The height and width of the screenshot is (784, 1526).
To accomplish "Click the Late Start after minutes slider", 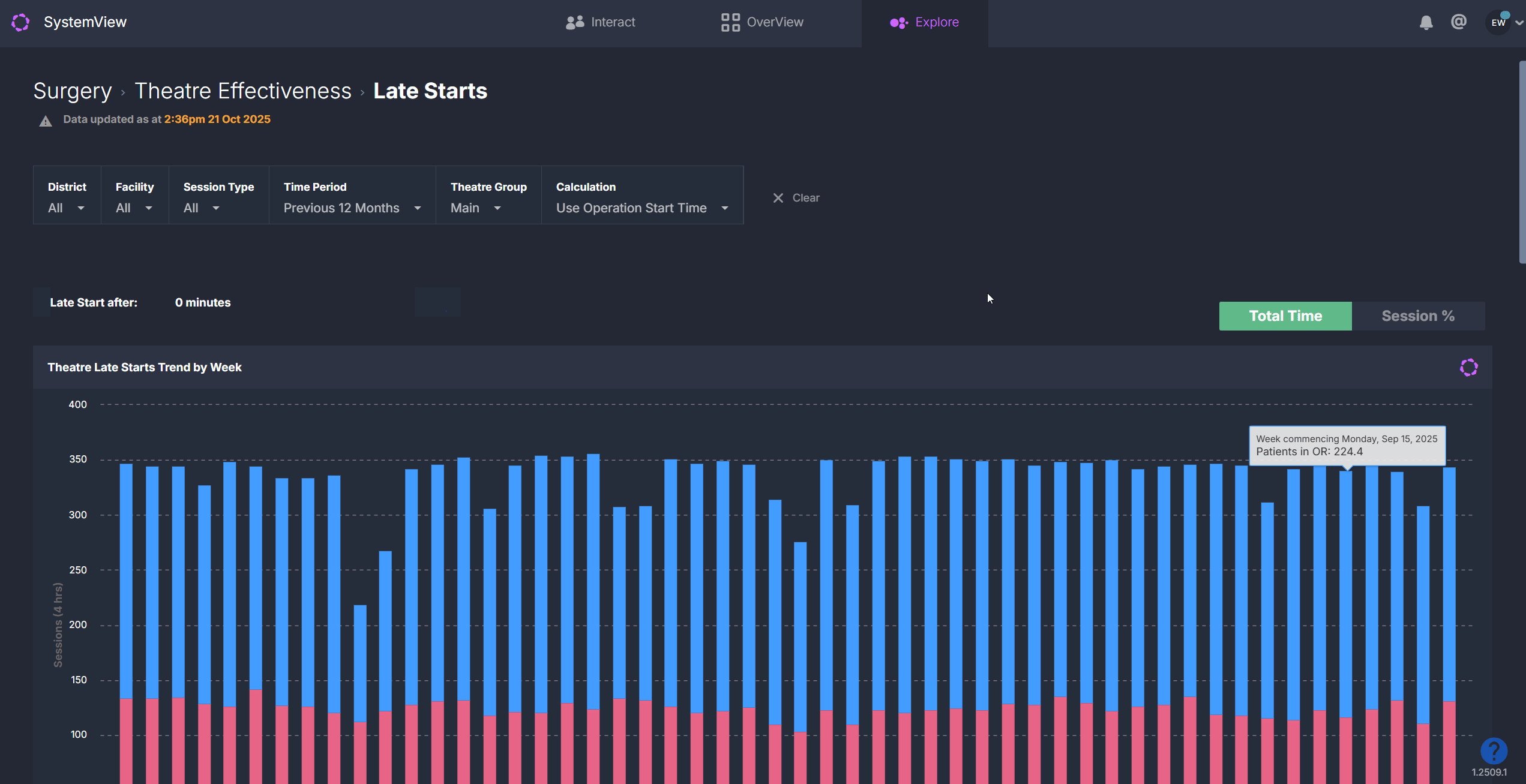I will 437,302.
